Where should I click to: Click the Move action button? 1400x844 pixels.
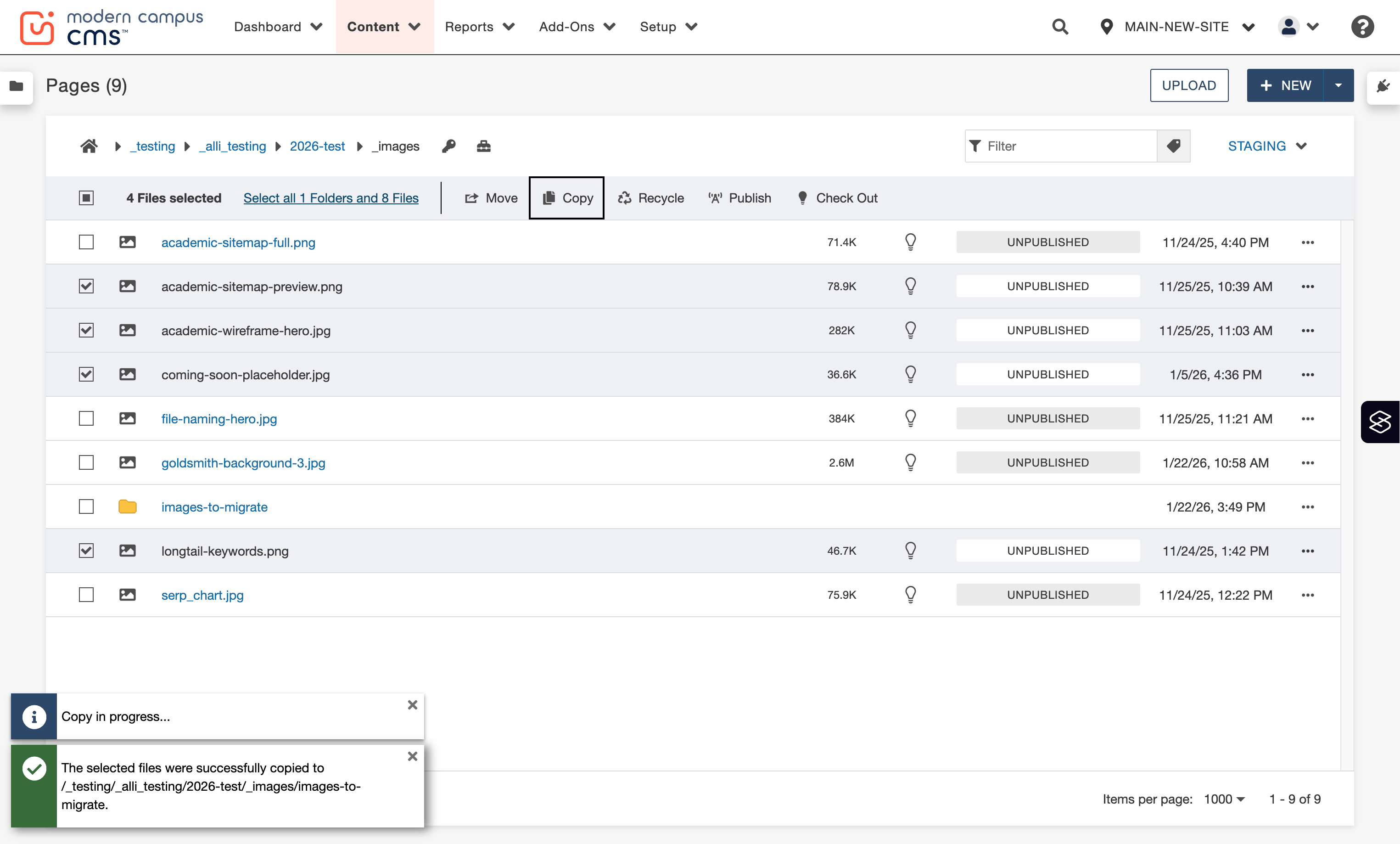pos(492,198)
